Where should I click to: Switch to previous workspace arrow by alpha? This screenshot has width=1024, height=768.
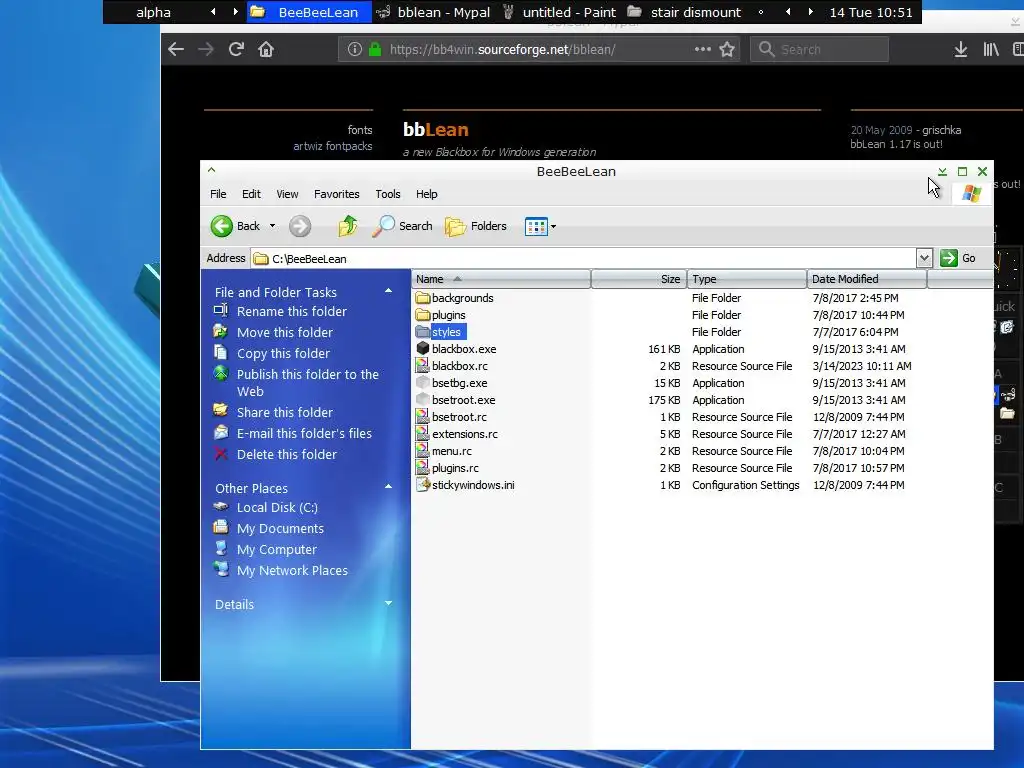pyautogui.click(x=213, y=12)
